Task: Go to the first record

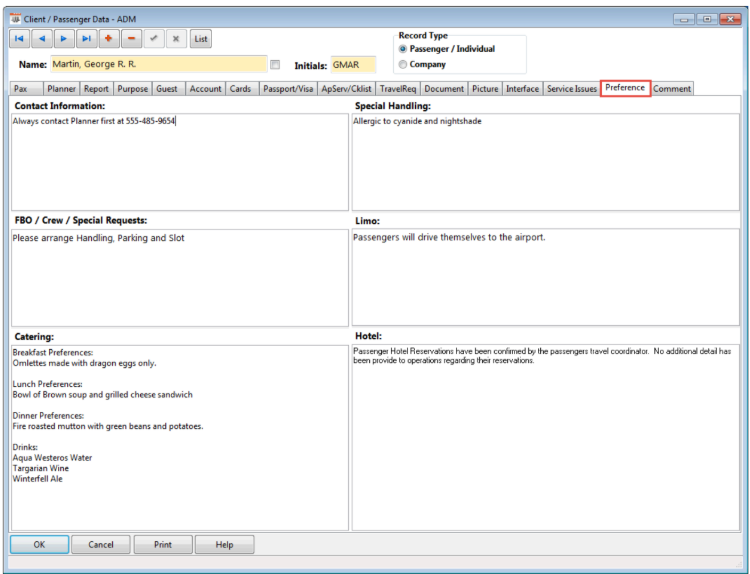Action: [19, 39]
